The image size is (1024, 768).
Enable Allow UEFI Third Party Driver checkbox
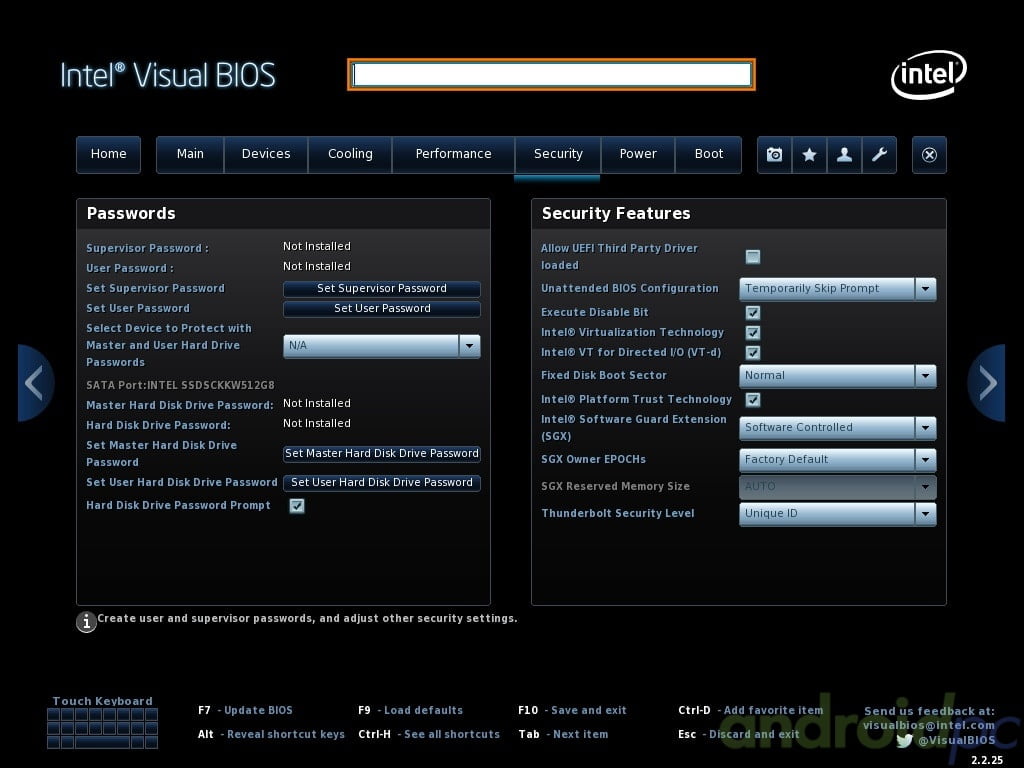point(753,257)
